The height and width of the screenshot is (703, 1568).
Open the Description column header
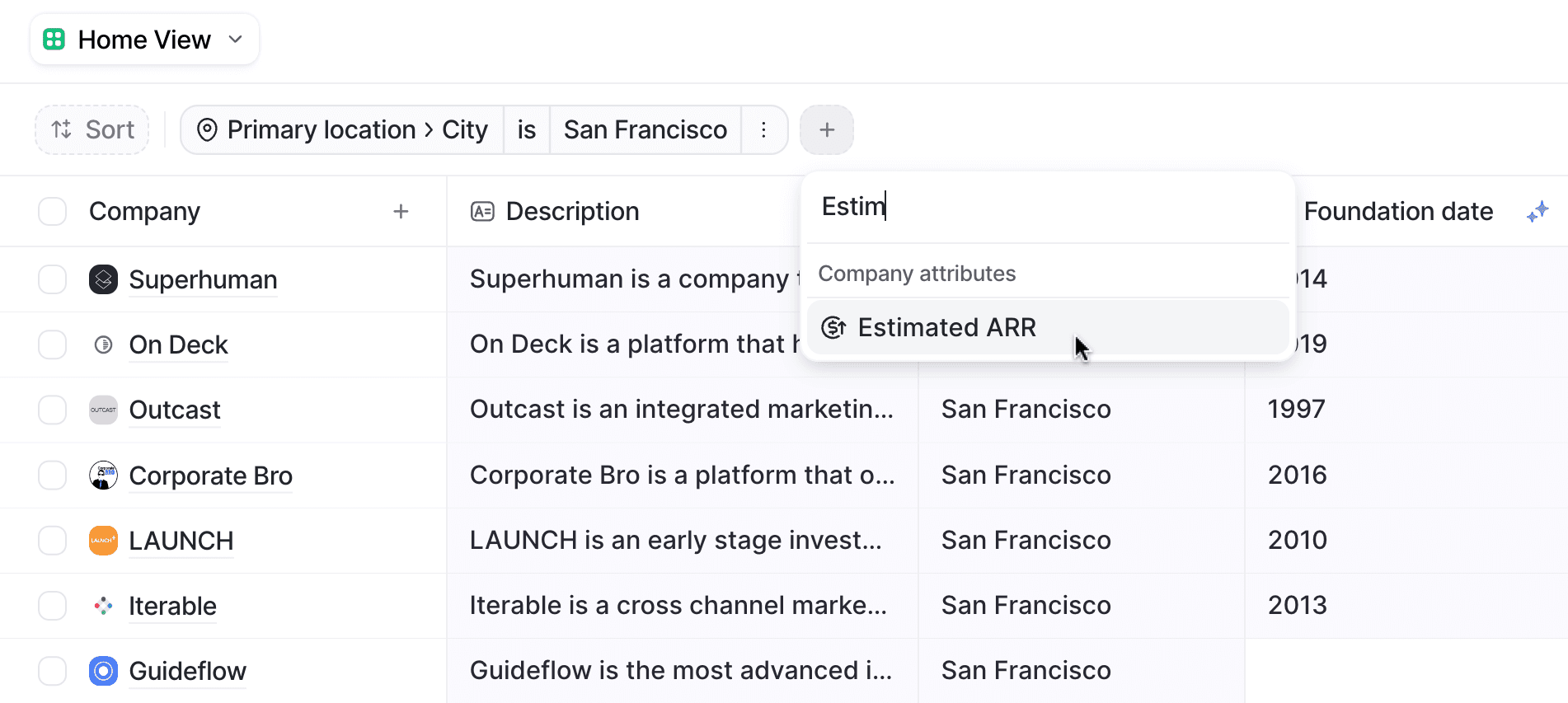(x=572, y=212)
